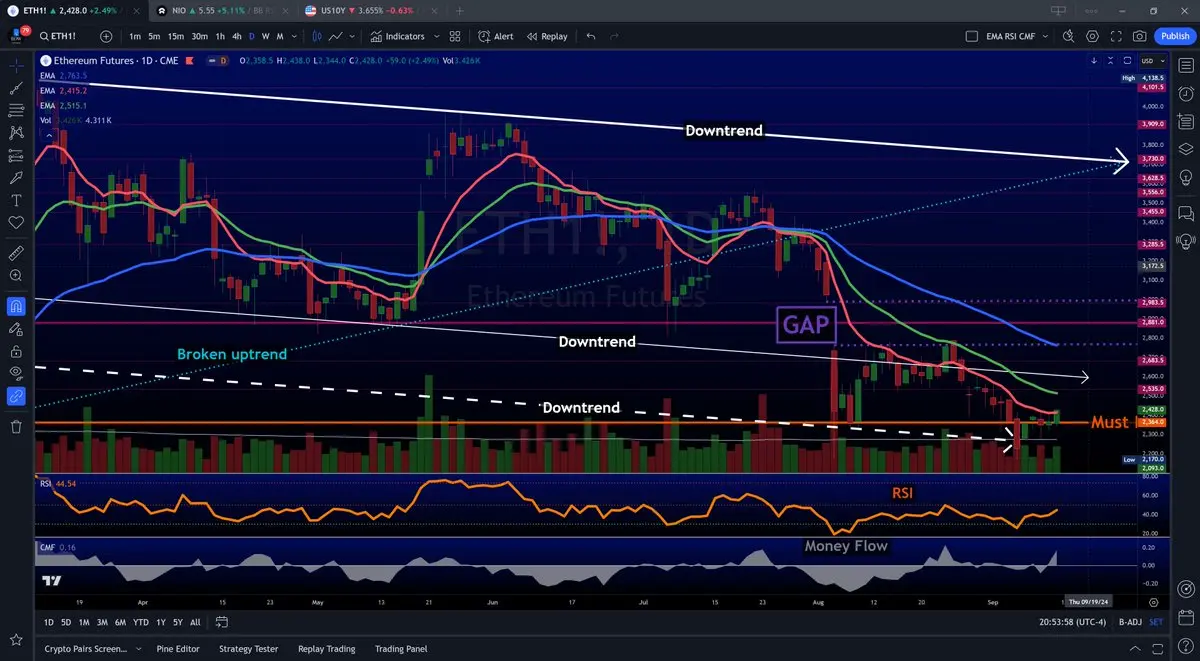Select the YTD date range

(x=140, y=622)
